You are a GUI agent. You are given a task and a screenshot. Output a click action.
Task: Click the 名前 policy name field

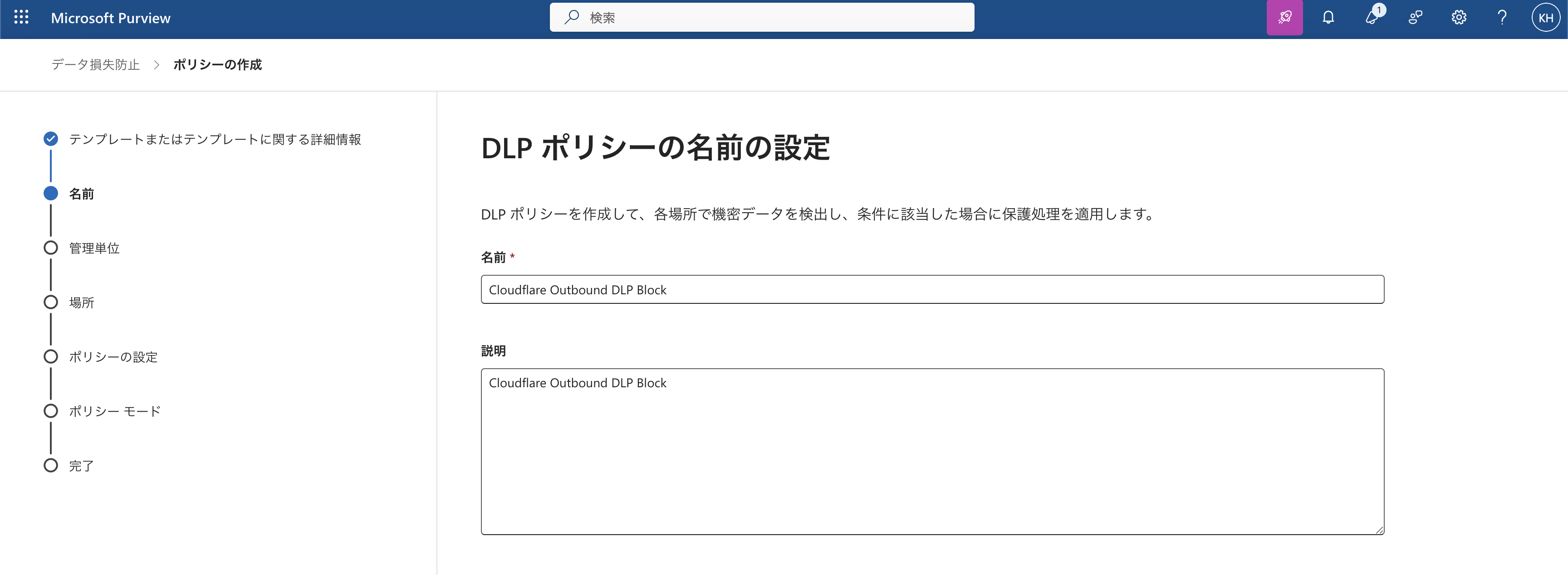(x=932, y=290)
